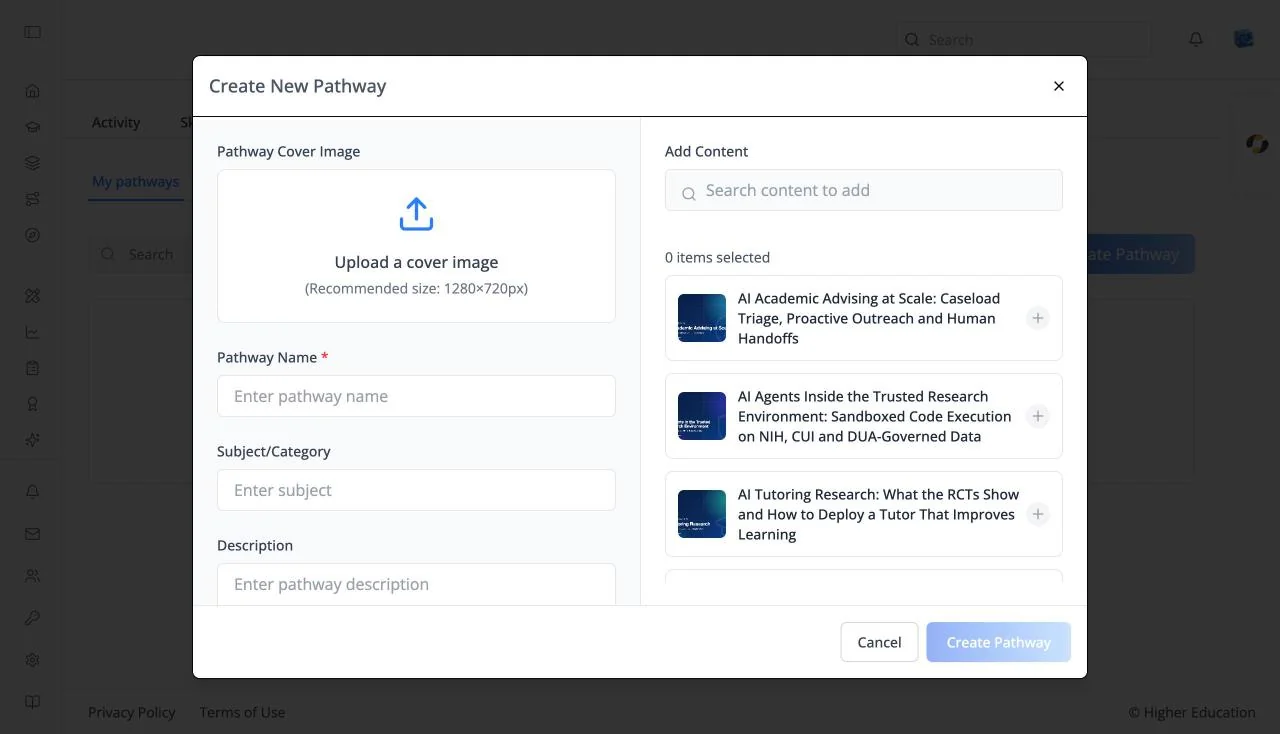Viewport: 1280px width, 734px height.
Task: Open the clipboard sidebar icon
Action: [x=33, y=368]
